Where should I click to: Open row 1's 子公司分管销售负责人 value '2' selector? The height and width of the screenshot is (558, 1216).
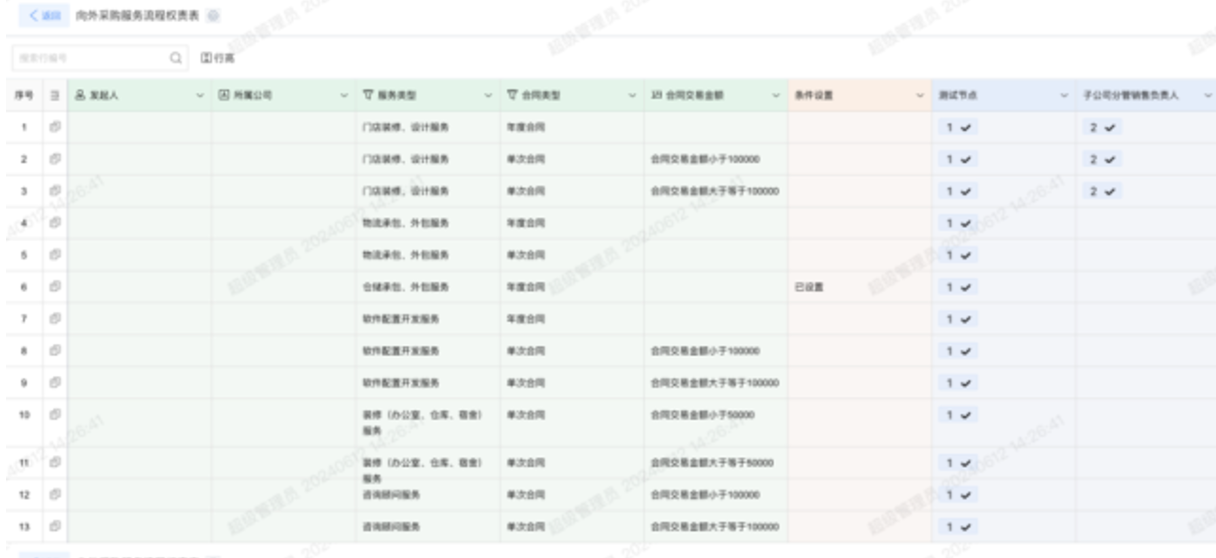(1103, 127)
